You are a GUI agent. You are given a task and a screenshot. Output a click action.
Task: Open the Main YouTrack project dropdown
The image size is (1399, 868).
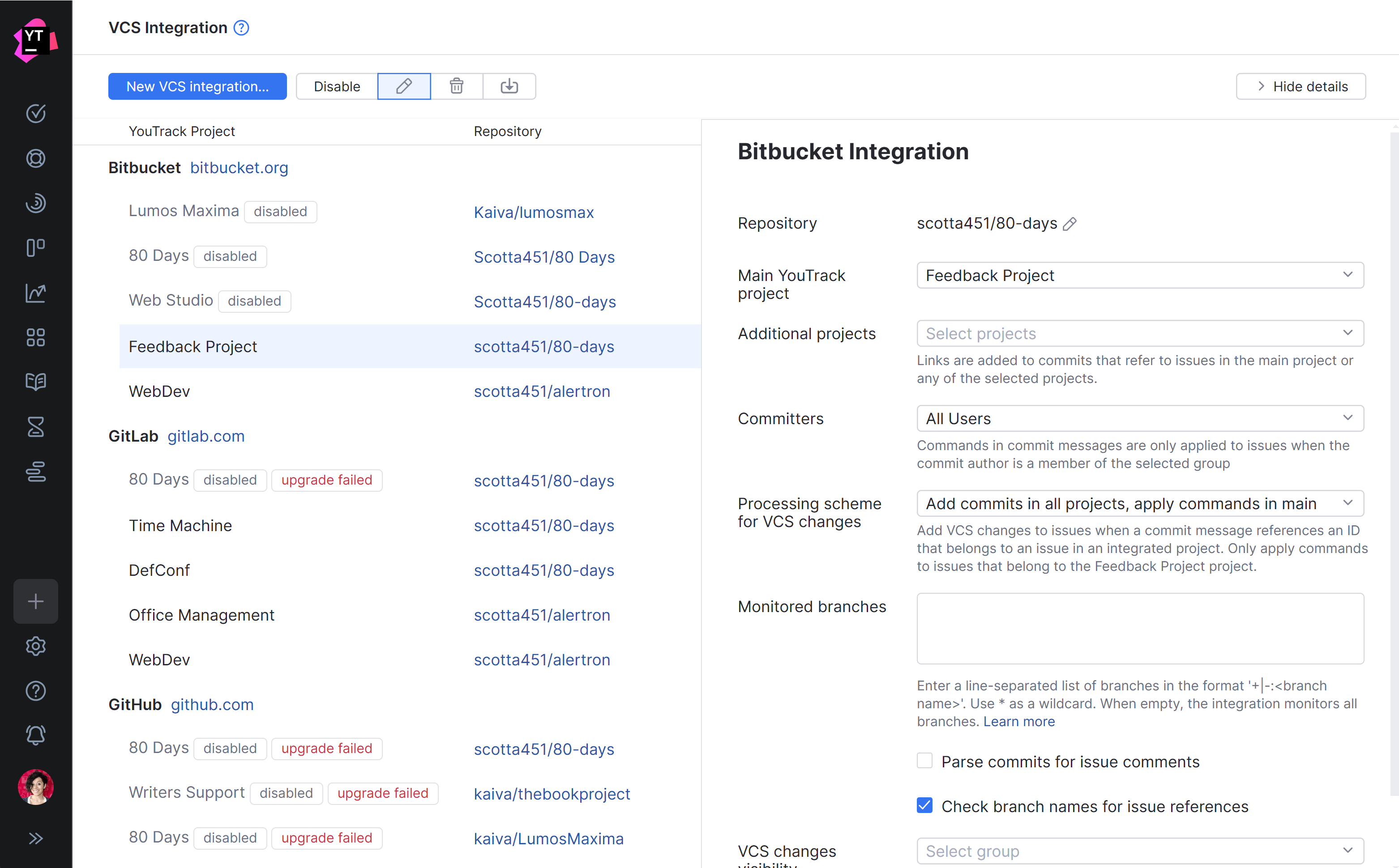[1140, 275]
